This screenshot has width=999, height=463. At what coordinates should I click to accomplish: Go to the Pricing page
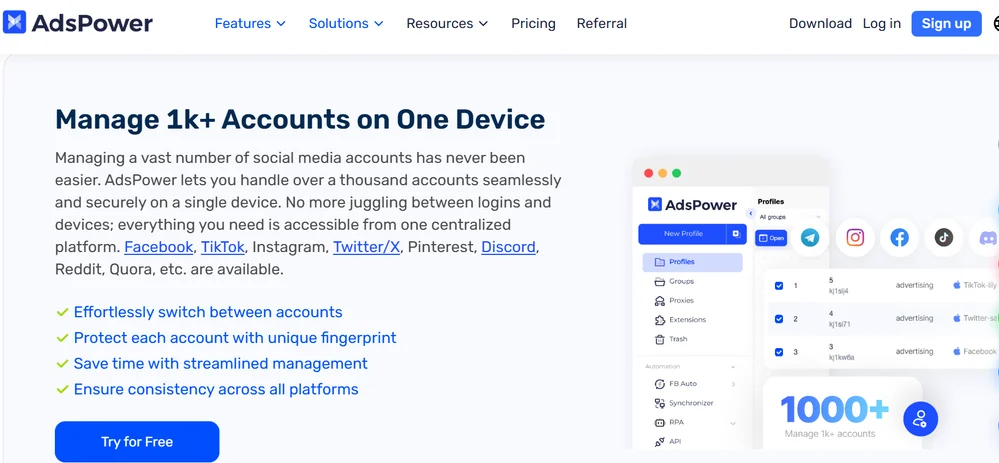(x=533, y=24)
